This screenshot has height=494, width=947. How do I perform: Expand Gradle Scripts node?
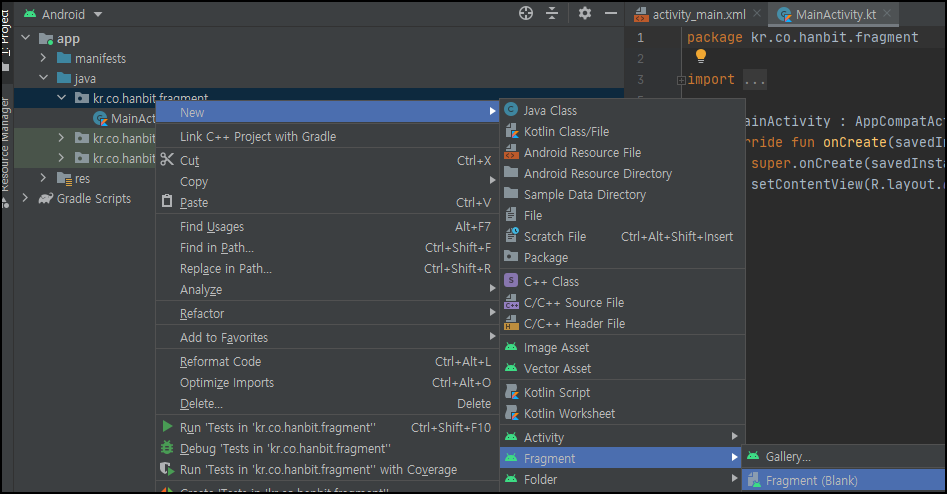point(25,197)
